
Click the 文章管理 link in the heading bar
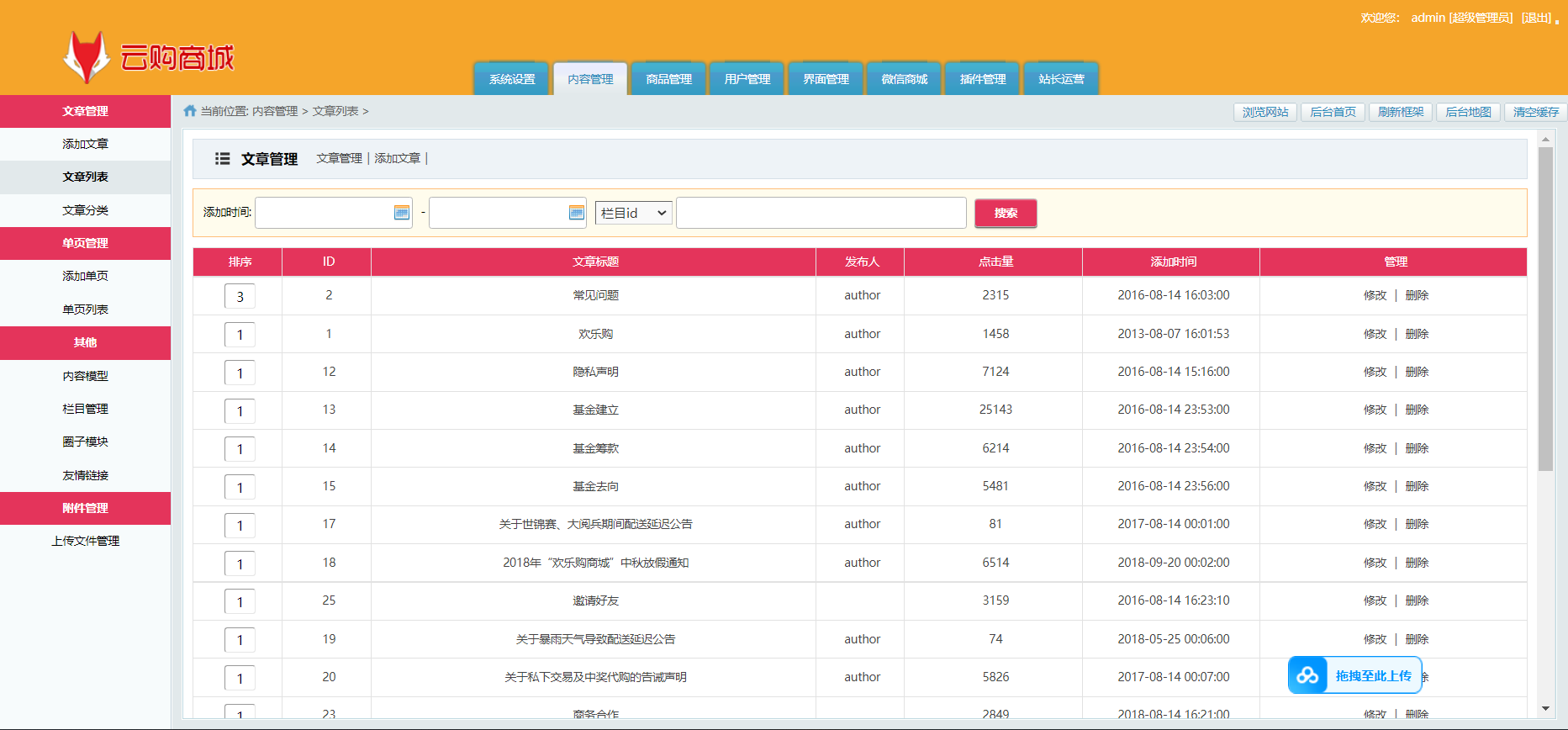[x=339, y=158]
